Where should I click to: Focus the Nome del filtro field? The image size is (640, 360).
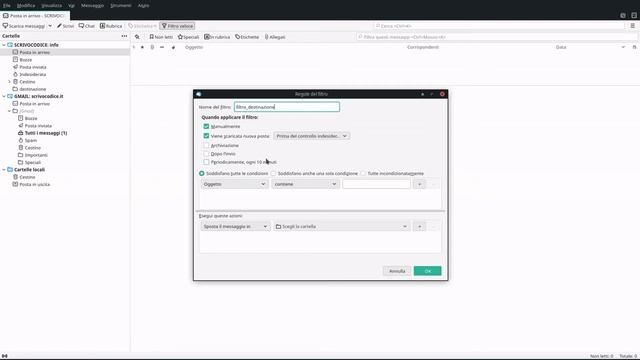click(287, 107)
